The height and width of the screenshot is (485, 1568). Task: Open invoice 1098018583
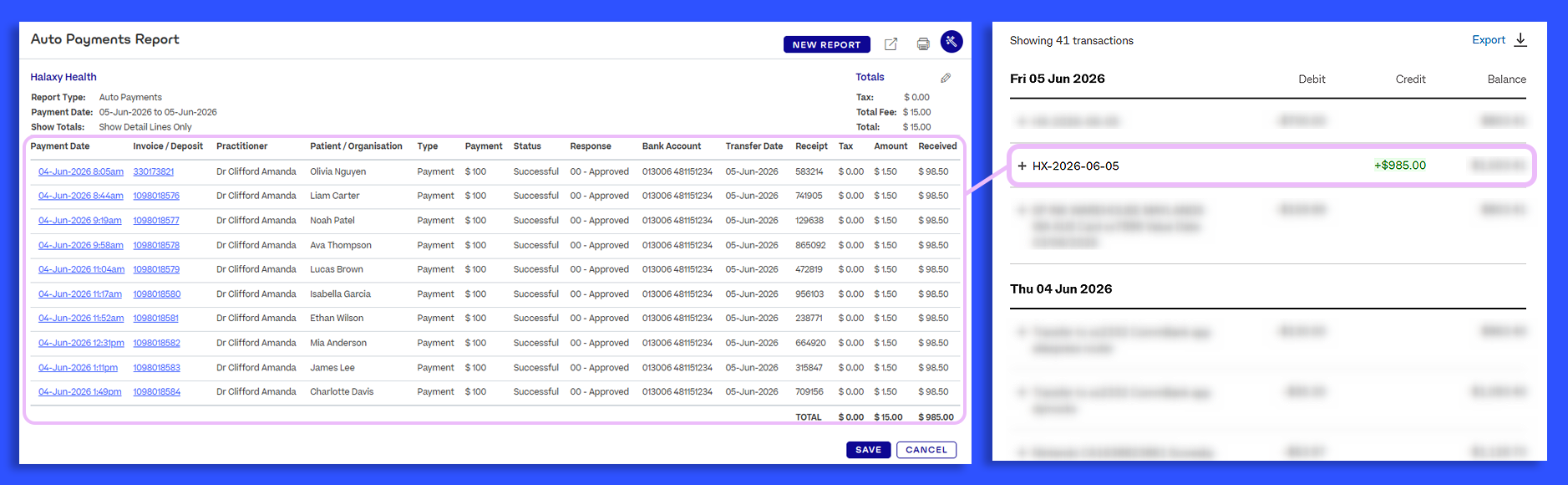[156, 368]
